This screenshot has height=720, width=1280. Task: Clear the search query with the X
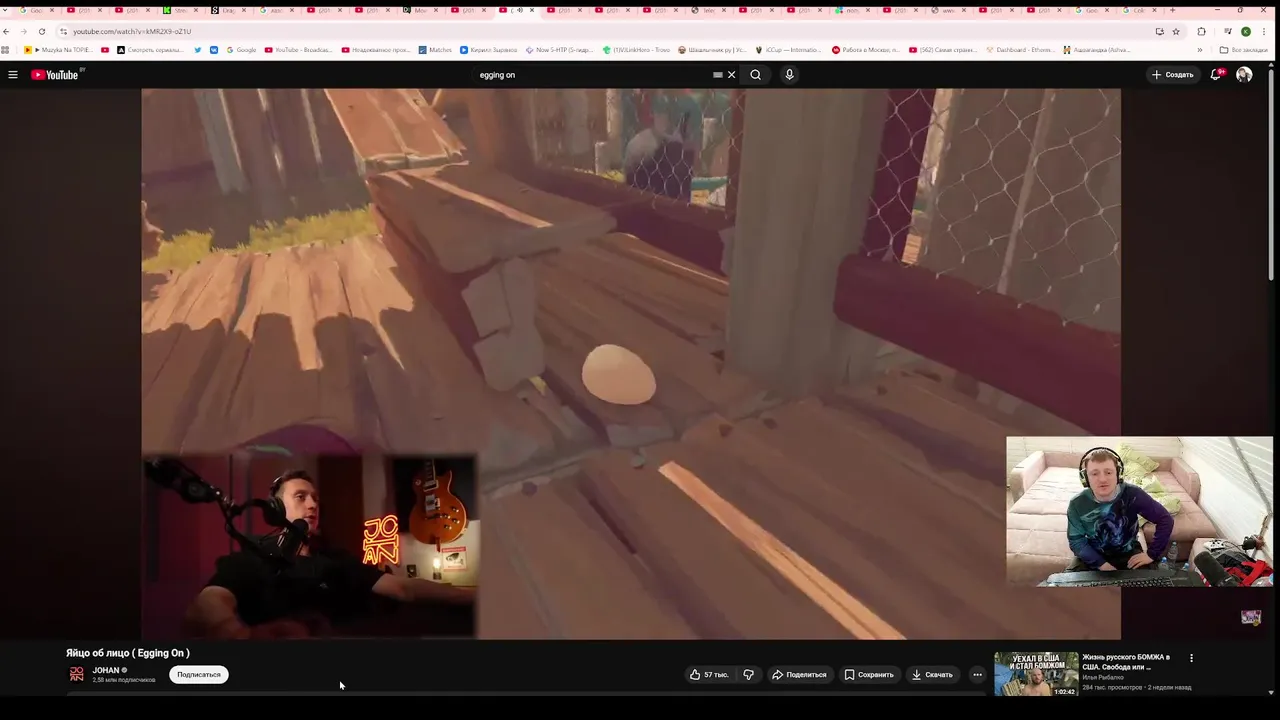[x=731, y=75]
